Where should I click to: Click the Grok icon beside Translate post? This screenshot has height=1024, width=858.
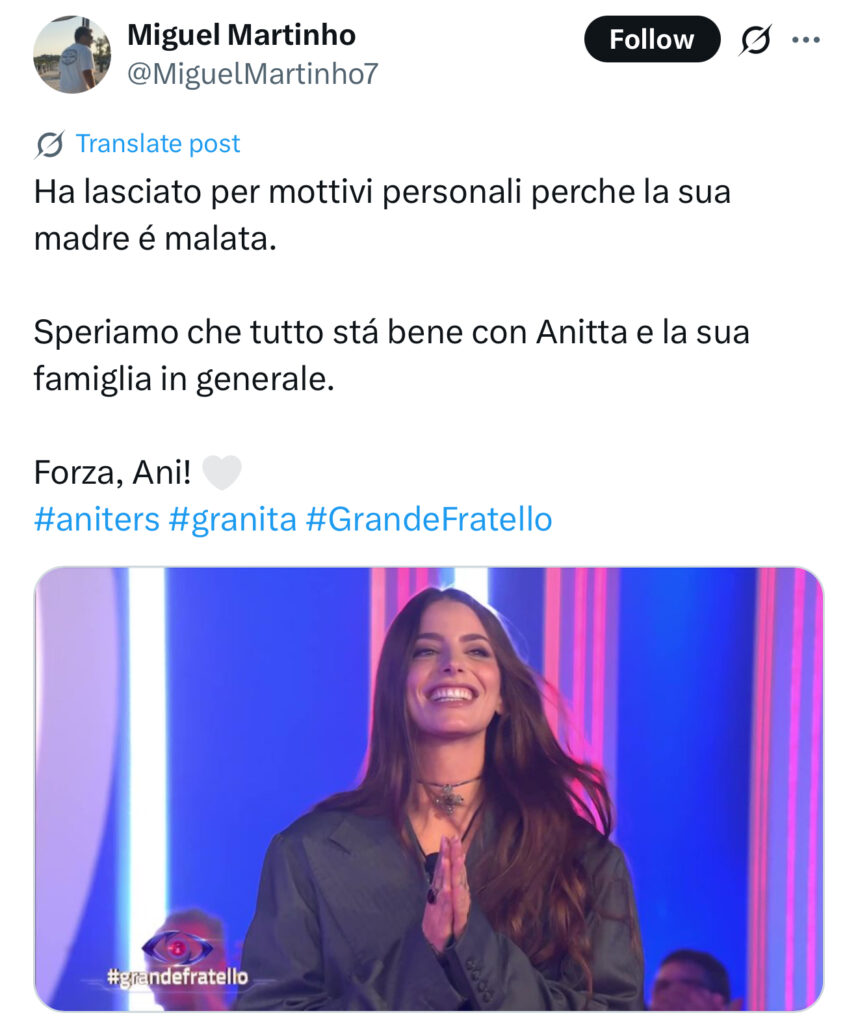click(49, 144)
